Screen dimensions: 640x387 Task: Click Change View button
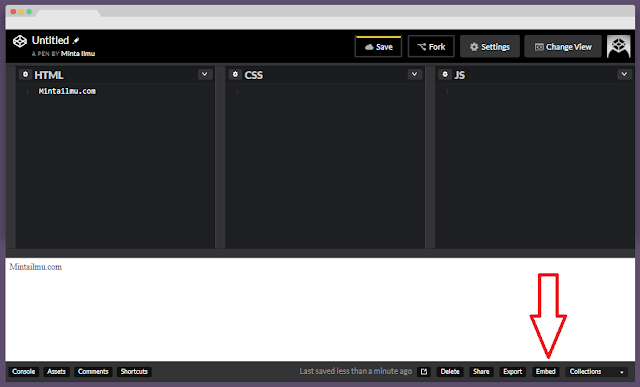(x=563, y=47)
